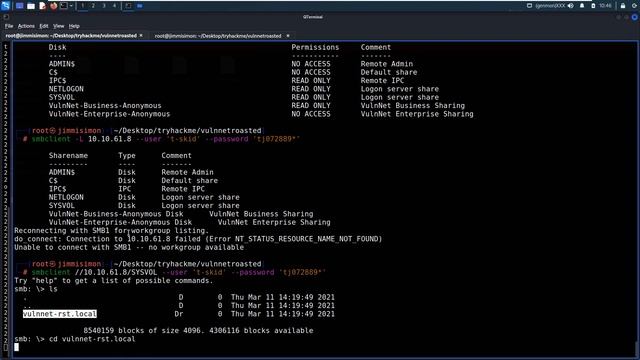Click the VulnNet-Business-Anonymous share in permissions table

105,106
